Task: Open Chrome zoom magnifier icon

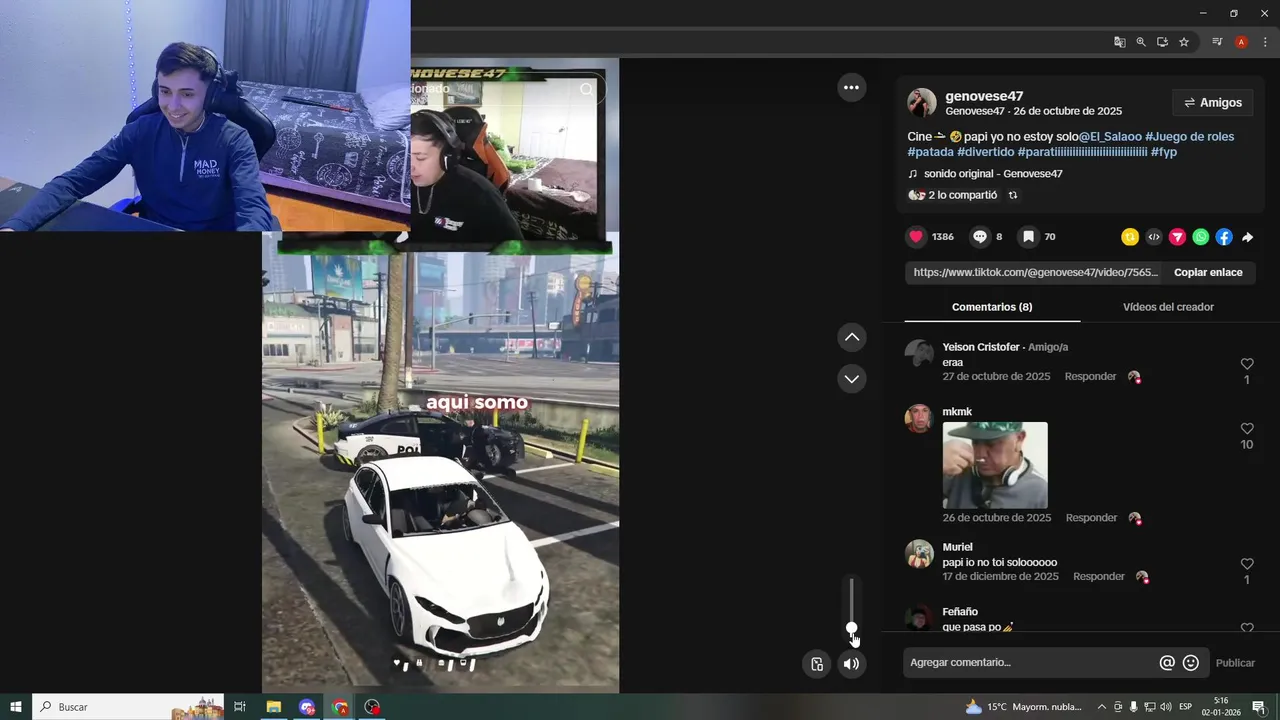Action: point(1141,42)
